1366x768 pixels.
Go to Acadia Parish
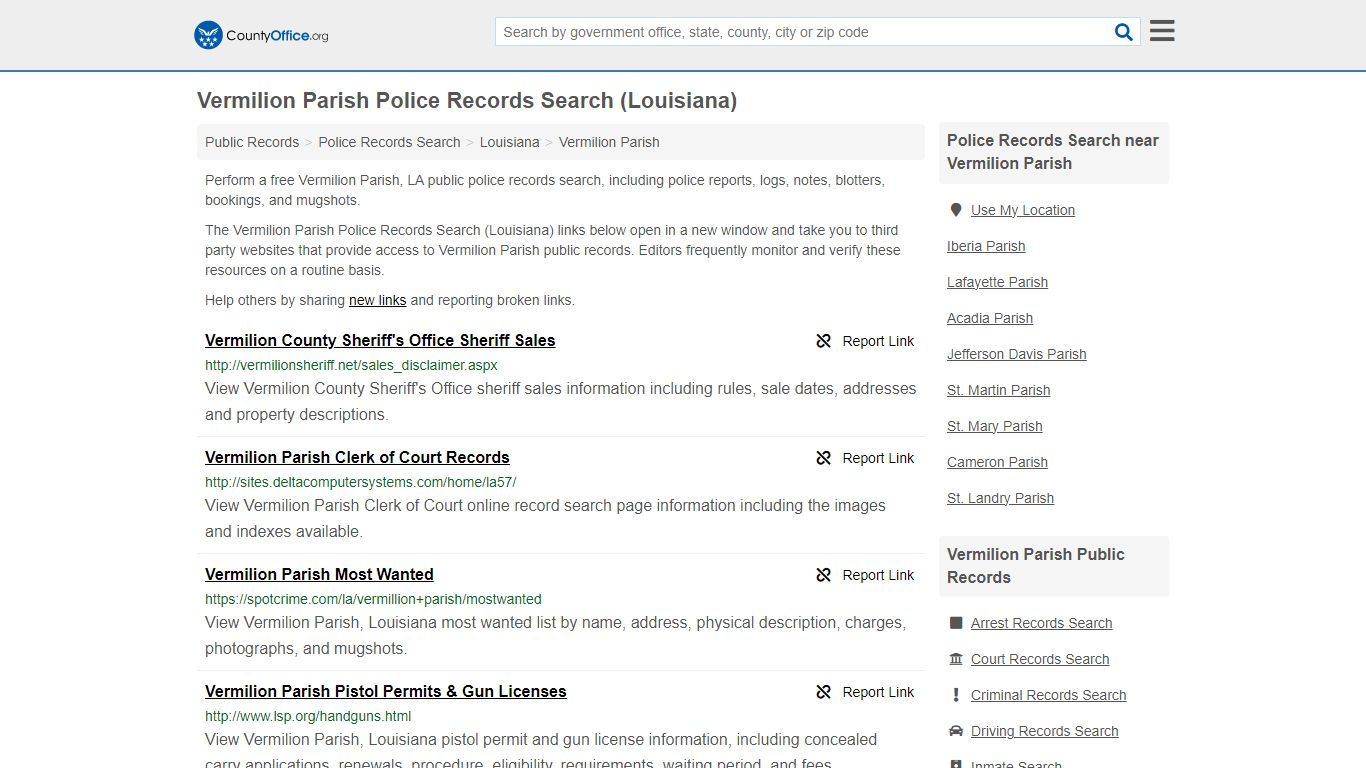click(x=990, y=318)
